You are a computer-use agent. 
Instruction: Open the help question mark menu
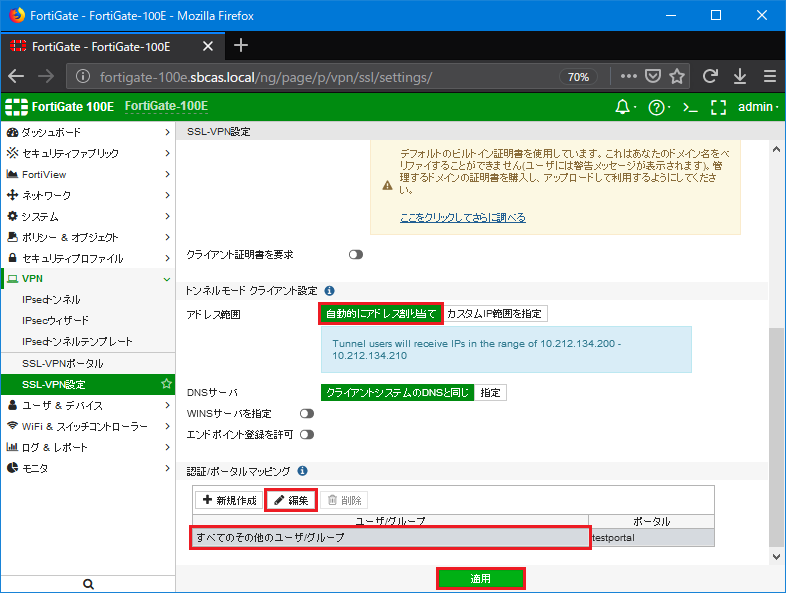click(656, 107)
